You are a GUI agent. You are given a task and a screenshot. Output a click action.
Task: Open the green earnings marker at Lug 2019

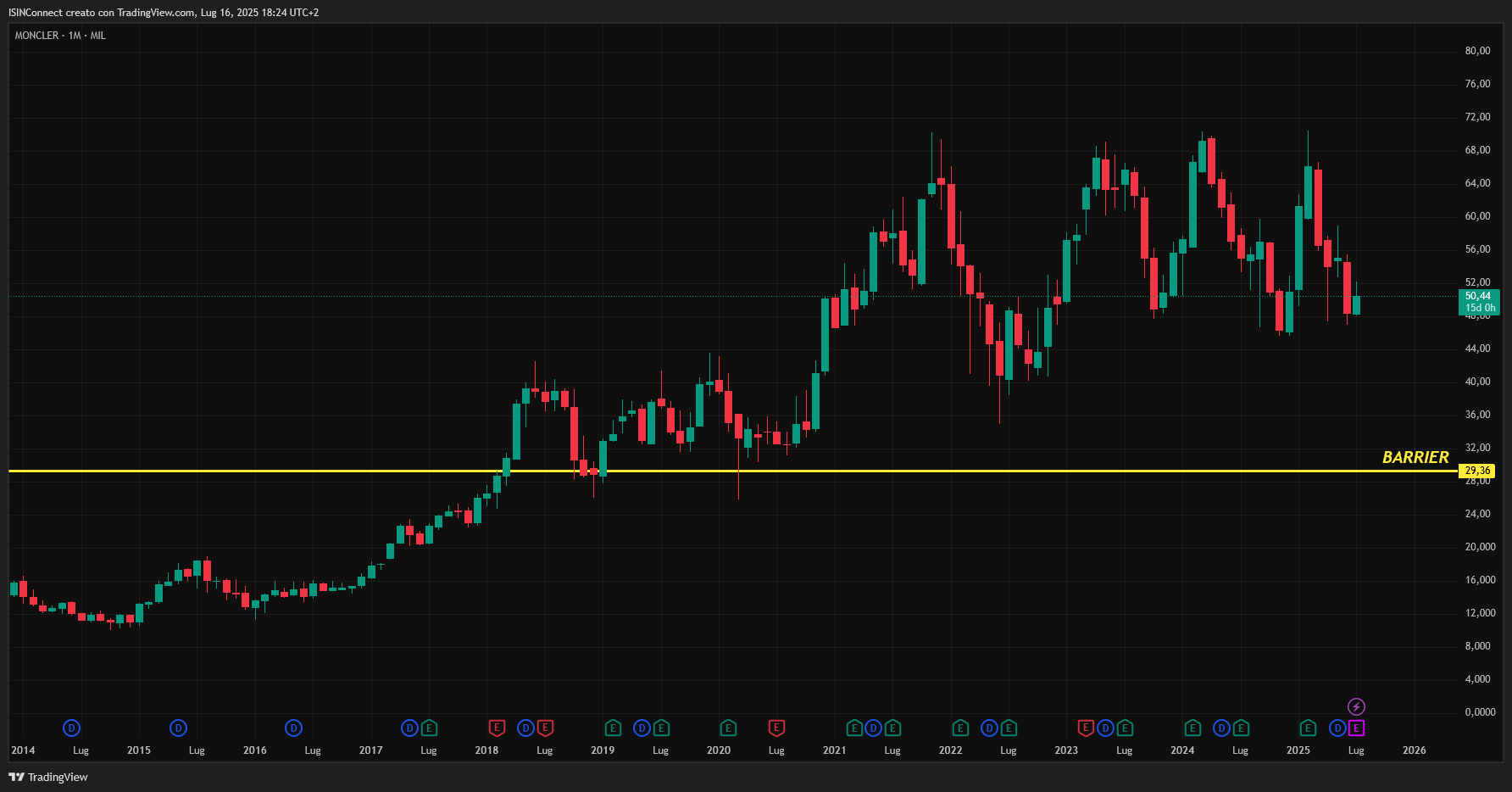click(661, 728)
